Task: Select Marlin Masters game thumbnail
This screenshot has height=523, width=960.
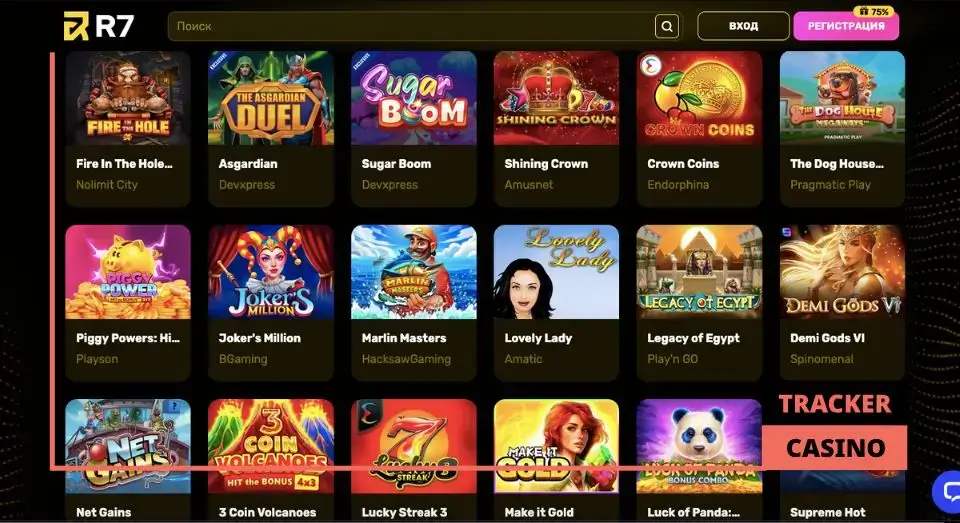Action: (414, 272)
